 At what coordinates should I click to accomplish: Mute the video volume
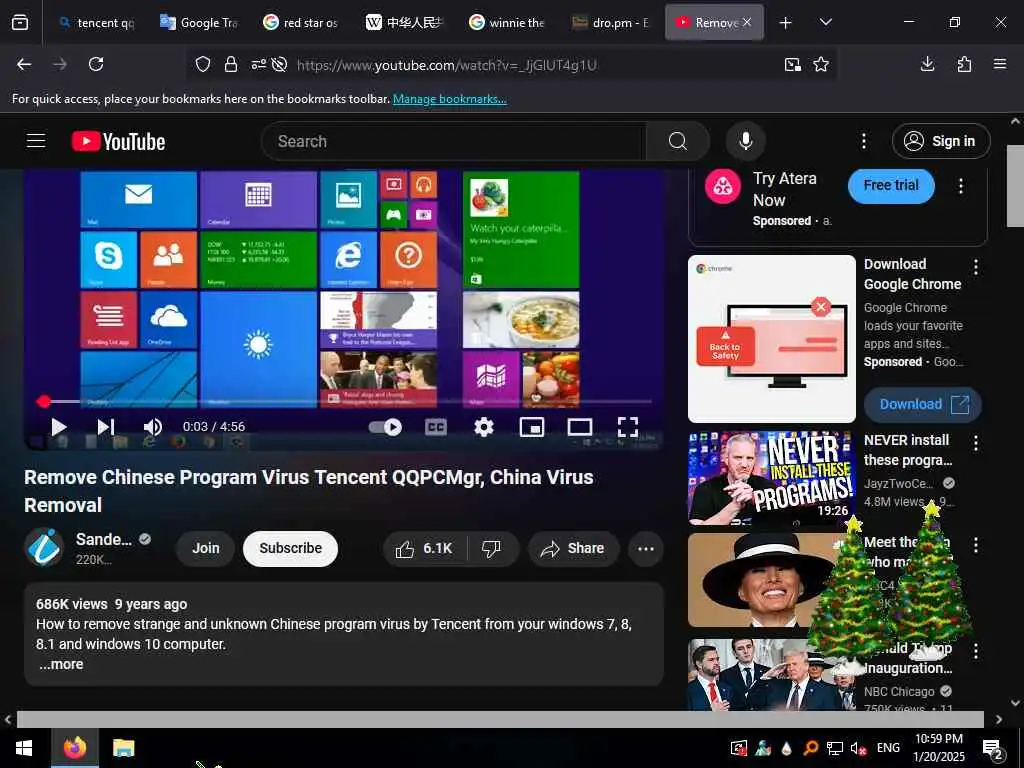152,427
